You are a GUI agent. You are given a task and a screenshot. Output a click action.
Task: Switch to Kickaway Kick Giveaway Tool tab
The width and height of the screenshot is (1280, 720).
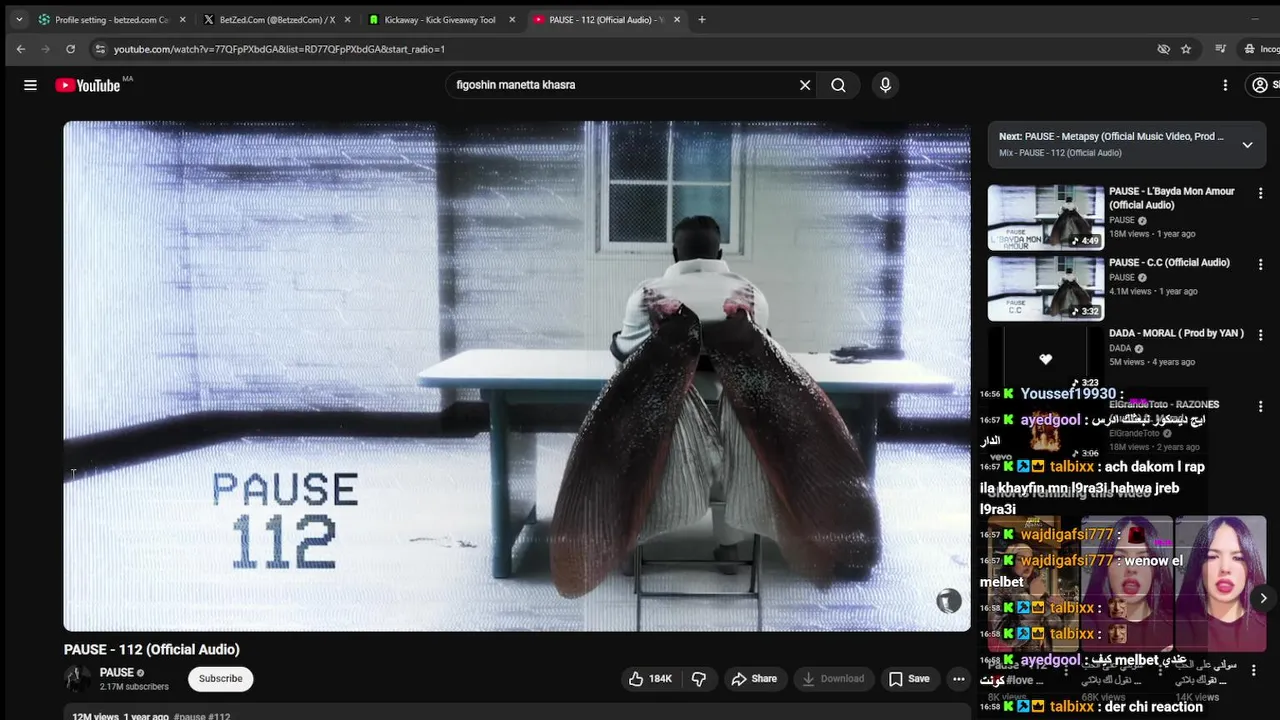tap(440, 19)
